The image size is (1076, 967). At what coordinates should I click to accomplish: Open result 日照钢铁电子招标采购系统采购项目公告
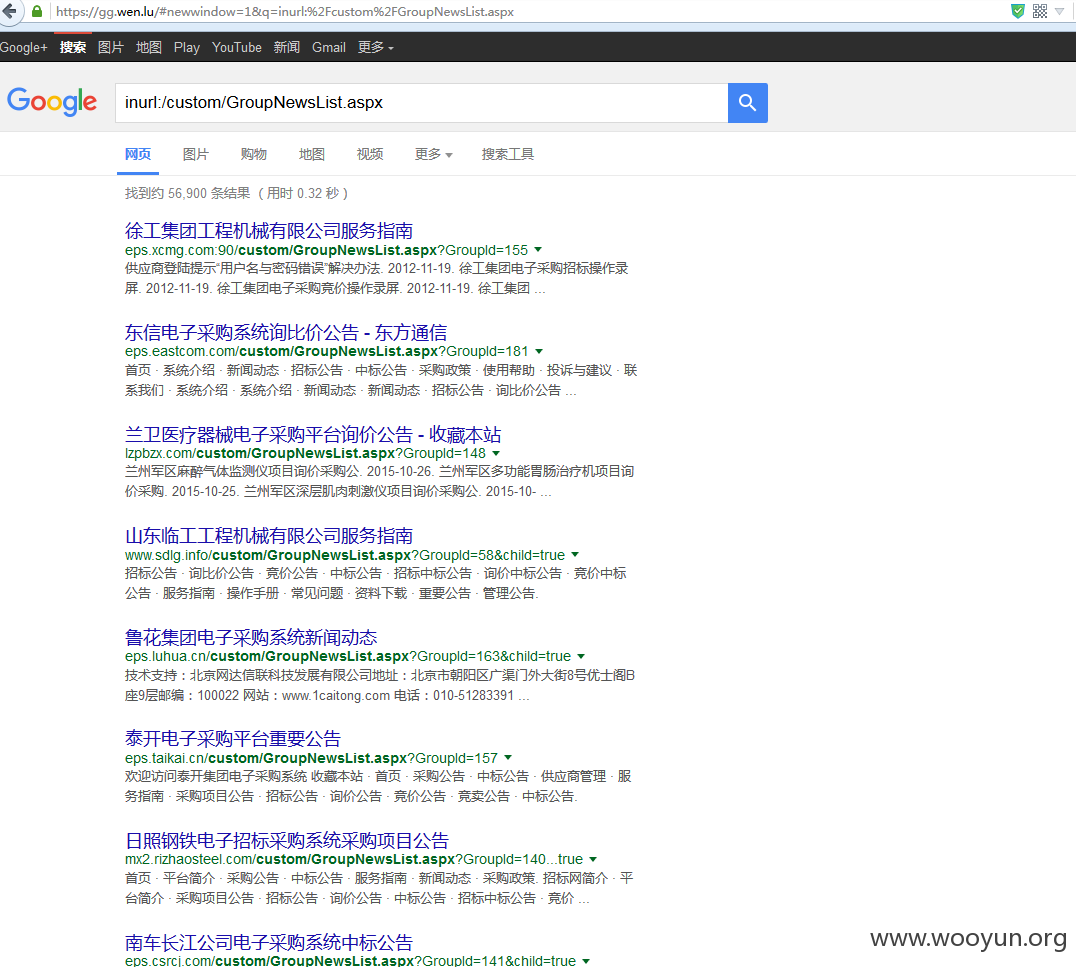(287, 841)
